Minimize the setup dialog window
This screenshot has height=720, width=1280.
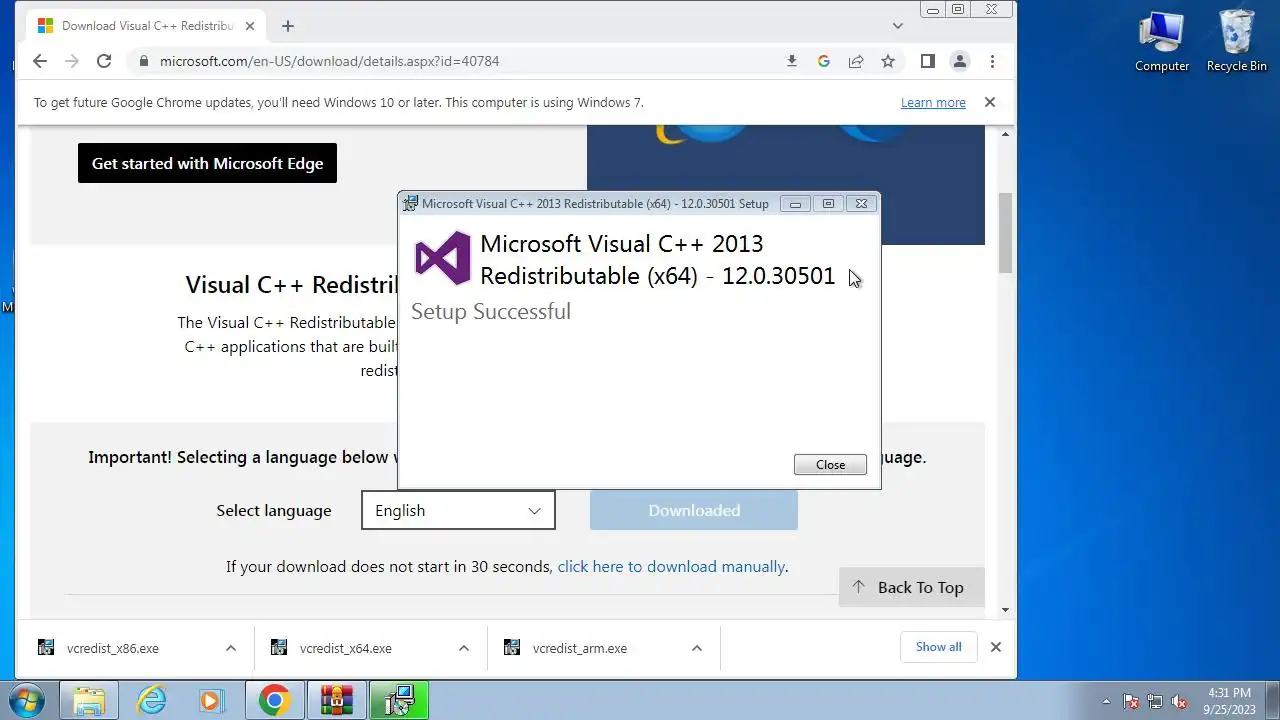(x=795, y=203)
